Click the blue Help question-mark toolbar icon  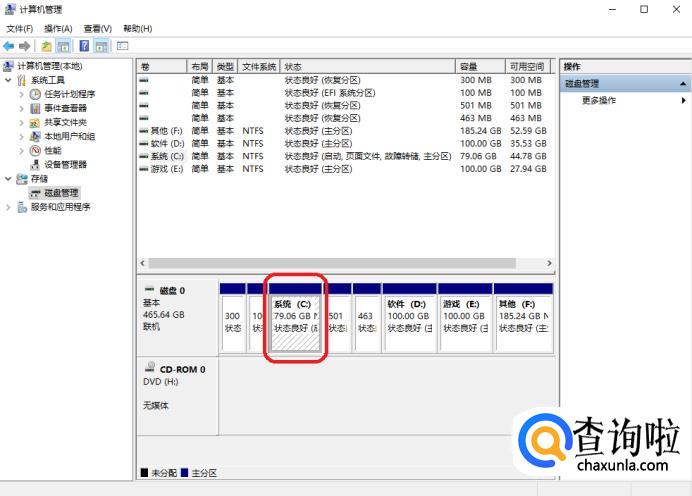(x=84, y=46)
